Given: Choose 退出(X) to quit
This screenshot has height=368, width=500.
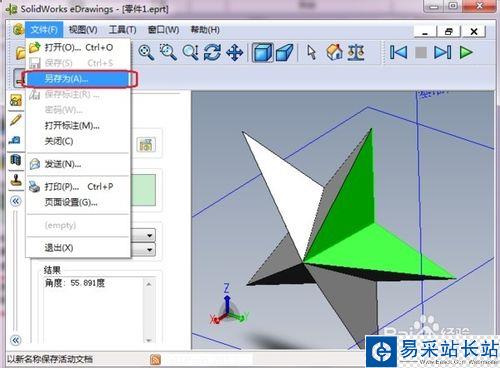Looking at the screenshot, I should pyautogui.click(x=78, y=248).
